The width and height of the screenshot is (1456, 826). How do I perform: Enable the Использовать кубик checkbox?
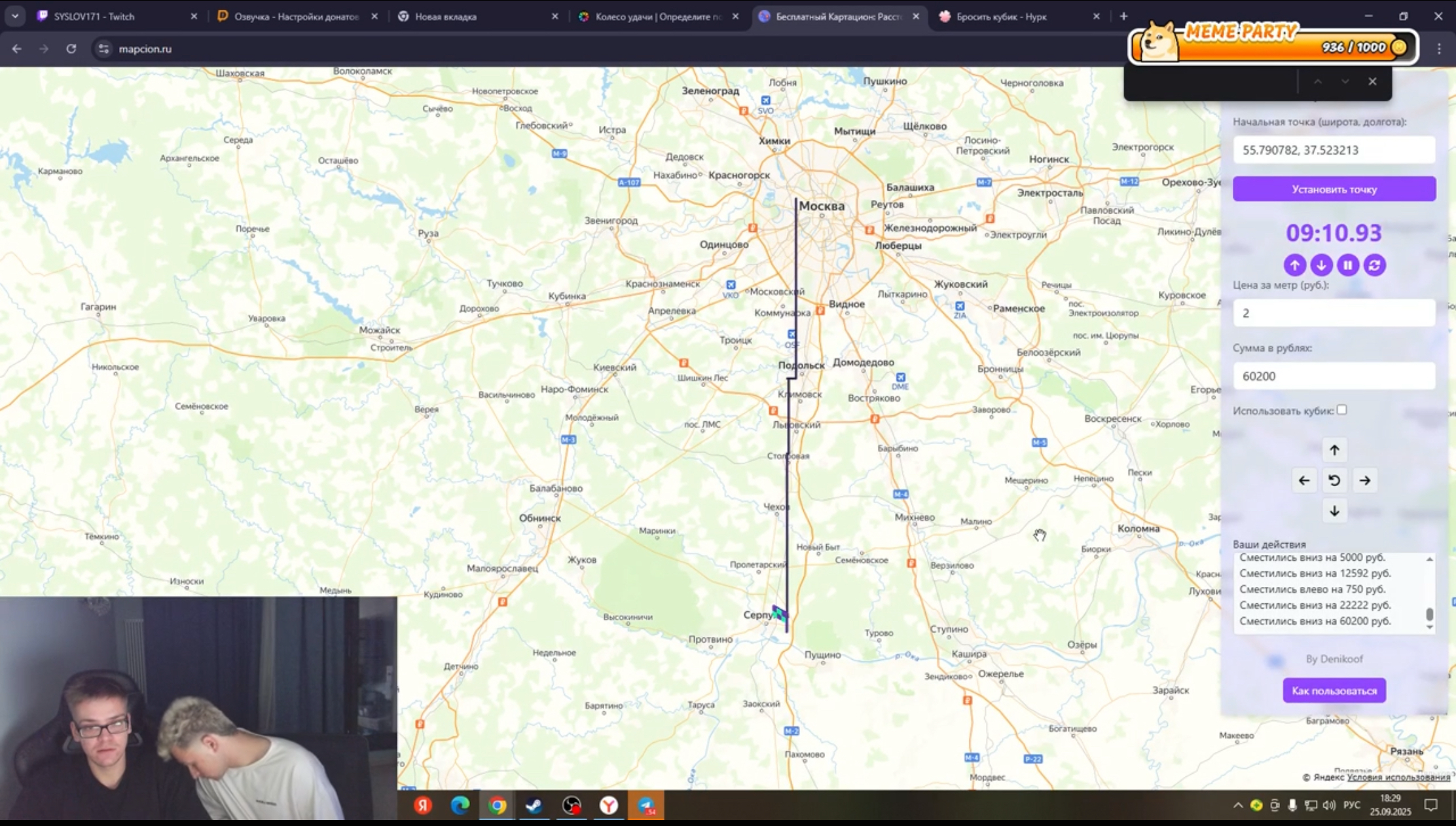tap(1341, 410)
